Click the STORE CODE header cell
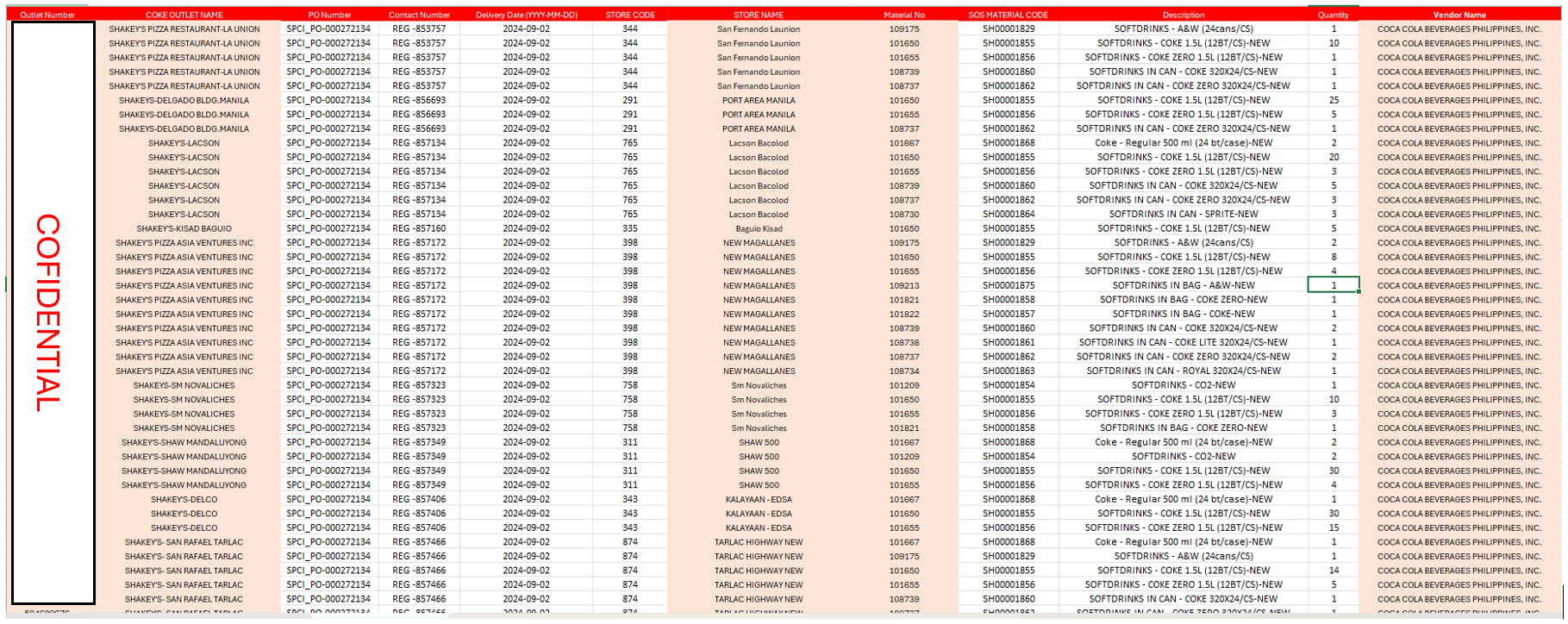This screenshot has height=624, width=1568. pos(630,15)
